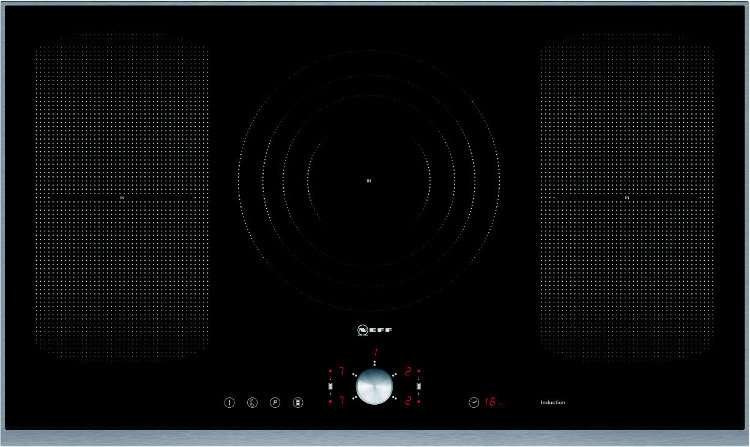Tap the PowerBoost 'P' sensor key
This screenshot has height=447, width=750.
coord(275,403)
